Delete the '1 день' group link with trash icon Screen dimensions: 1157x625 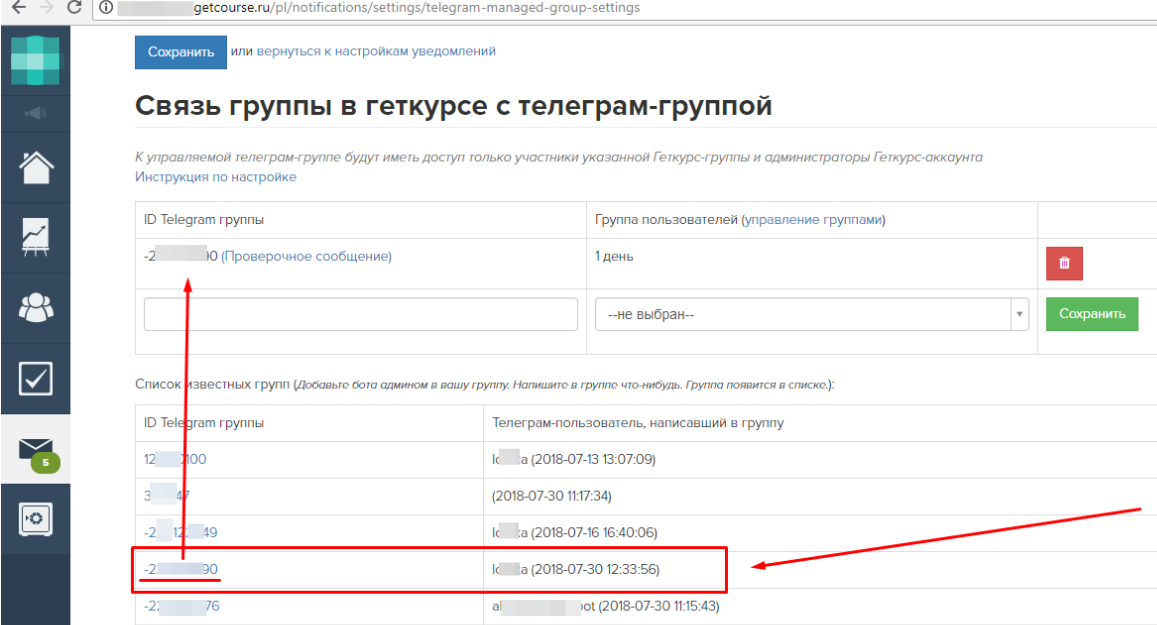[1064, 263]
